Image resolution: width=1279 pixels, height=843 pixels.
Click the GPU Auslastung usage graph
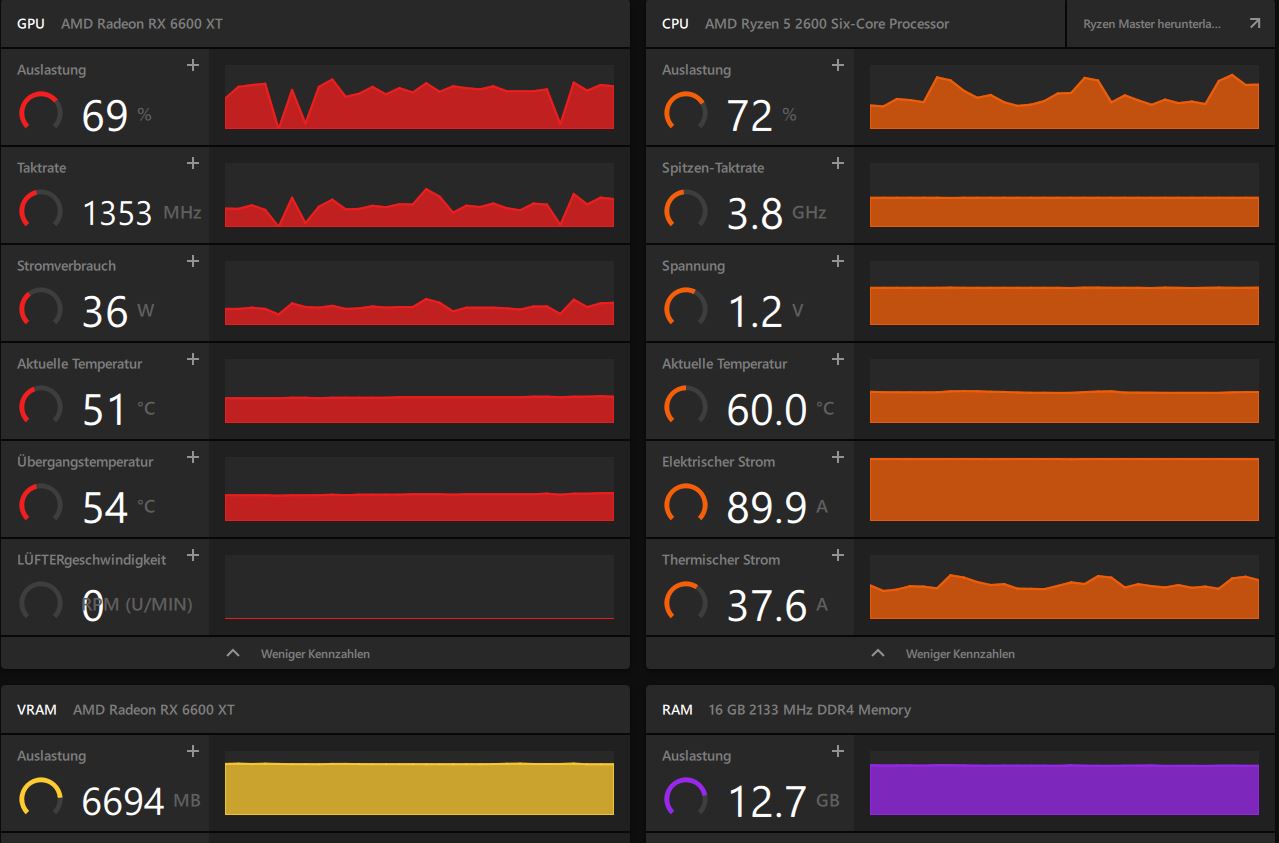coord(419,97)
